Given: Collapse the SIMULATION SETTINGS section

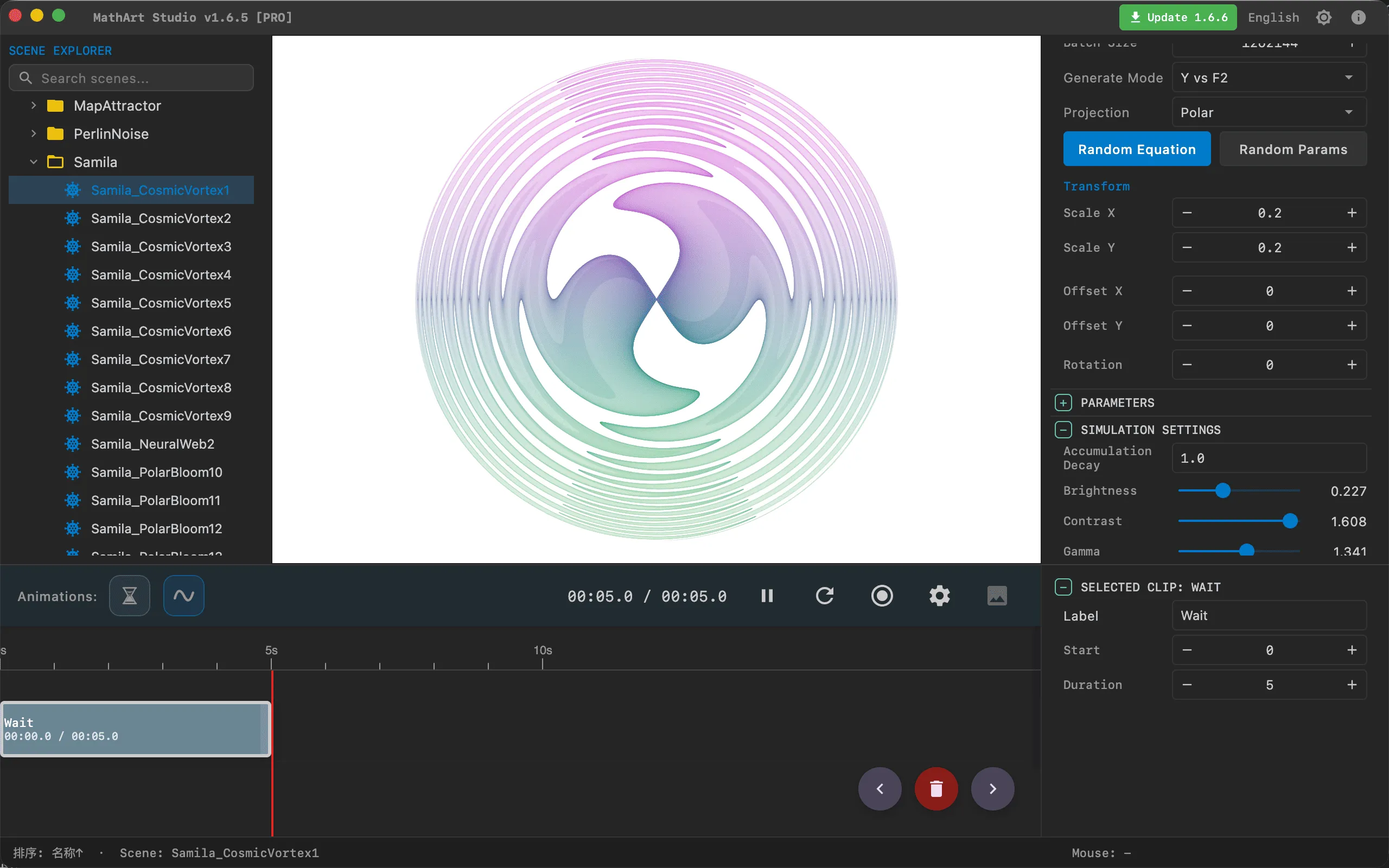Looking at the screenshot, I should coord(1063,430).
